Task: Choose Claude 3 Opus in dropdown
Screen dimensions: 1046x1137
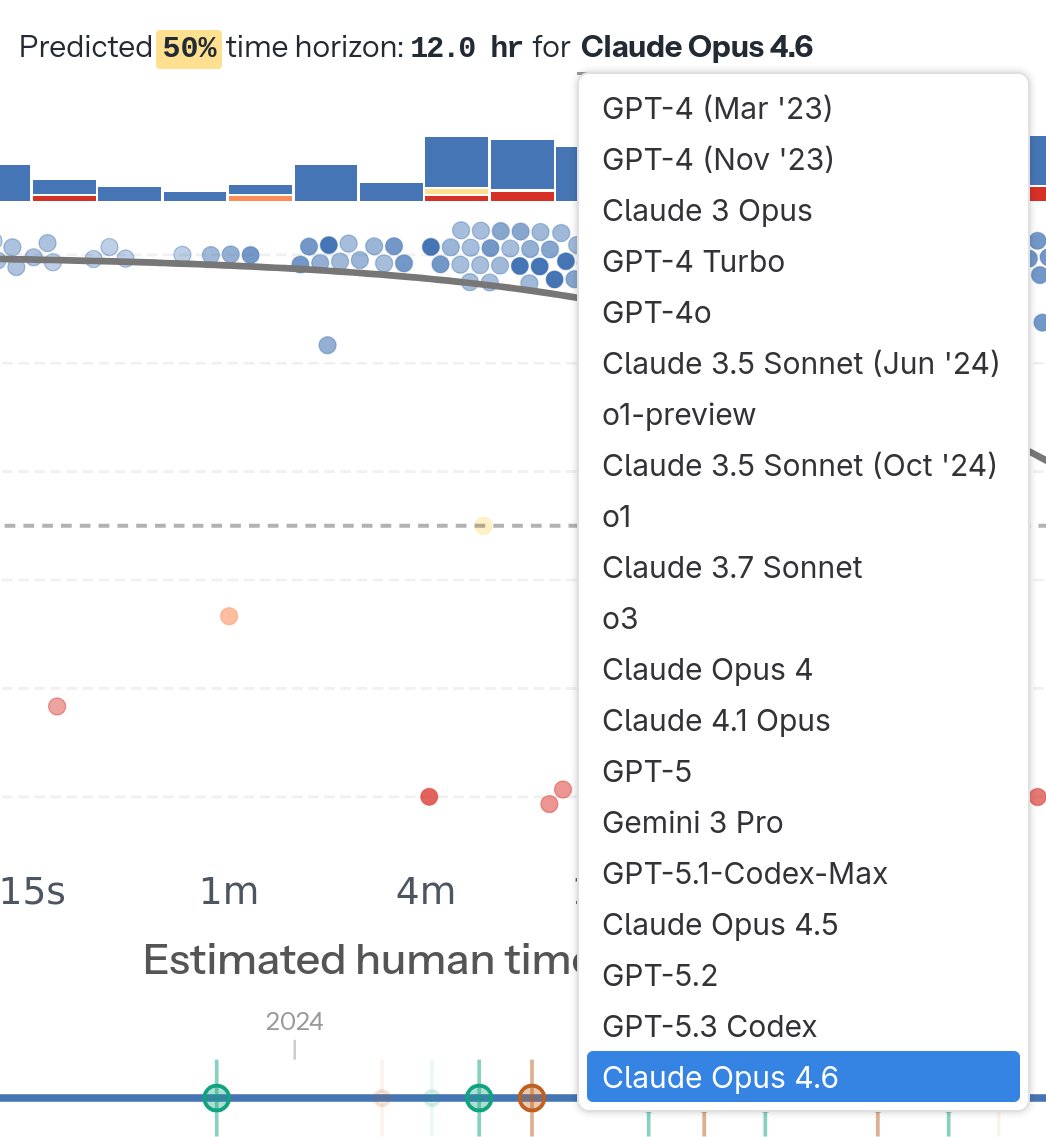Action: click(x=803, y=210)
